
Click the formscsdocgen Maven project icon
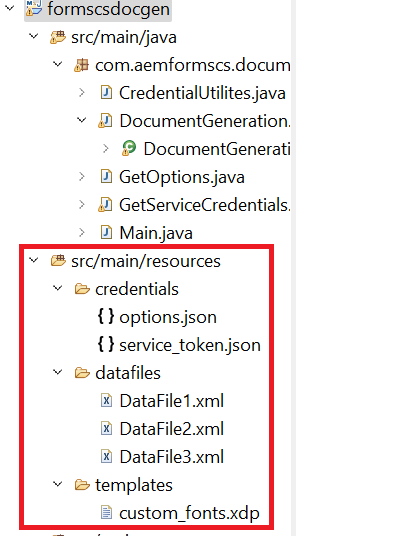click(x=34, y=8)
